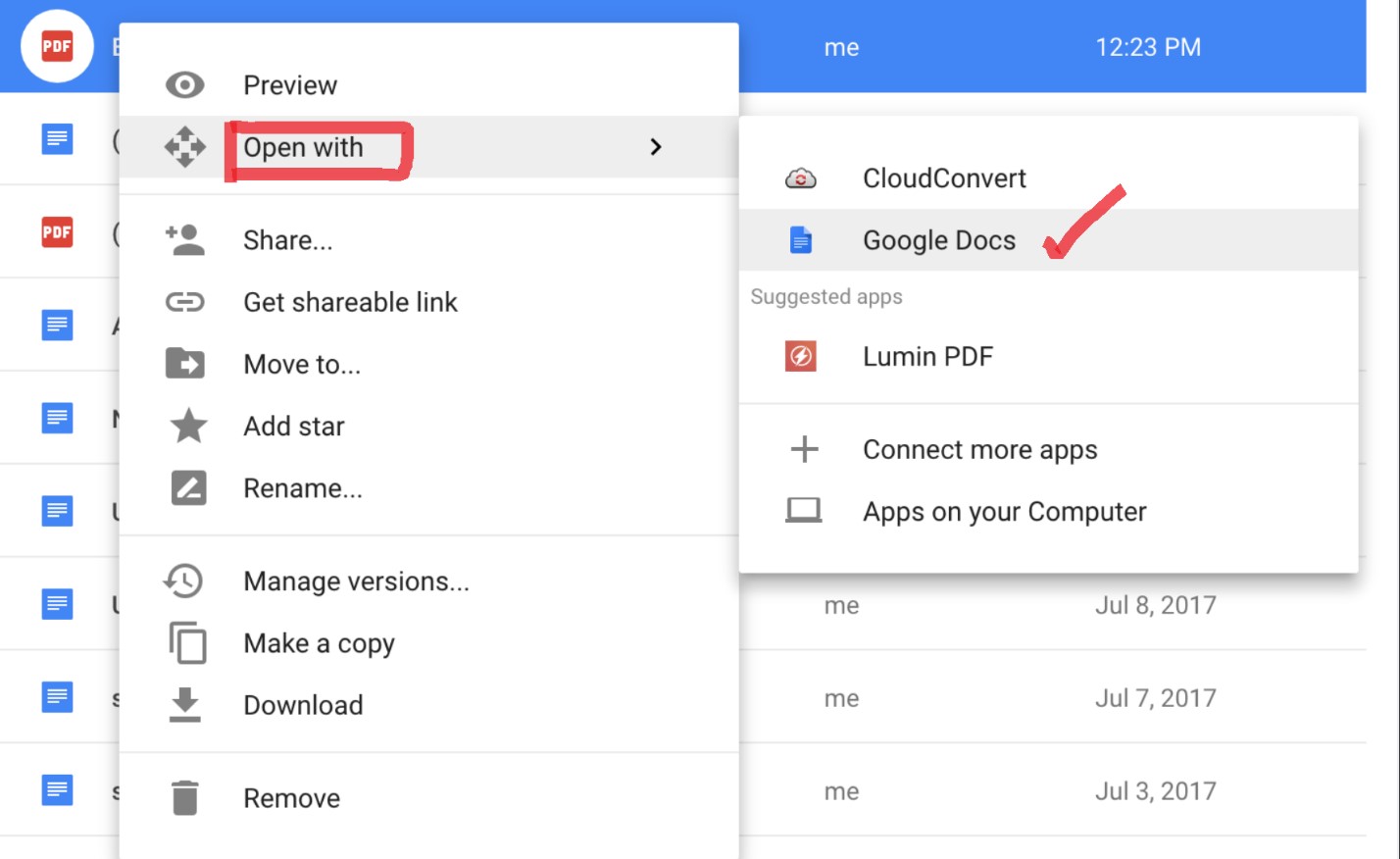Screen dimensions: 1400x859
Task: Click the Lumin PDF app icon
Action: point(801,356)
